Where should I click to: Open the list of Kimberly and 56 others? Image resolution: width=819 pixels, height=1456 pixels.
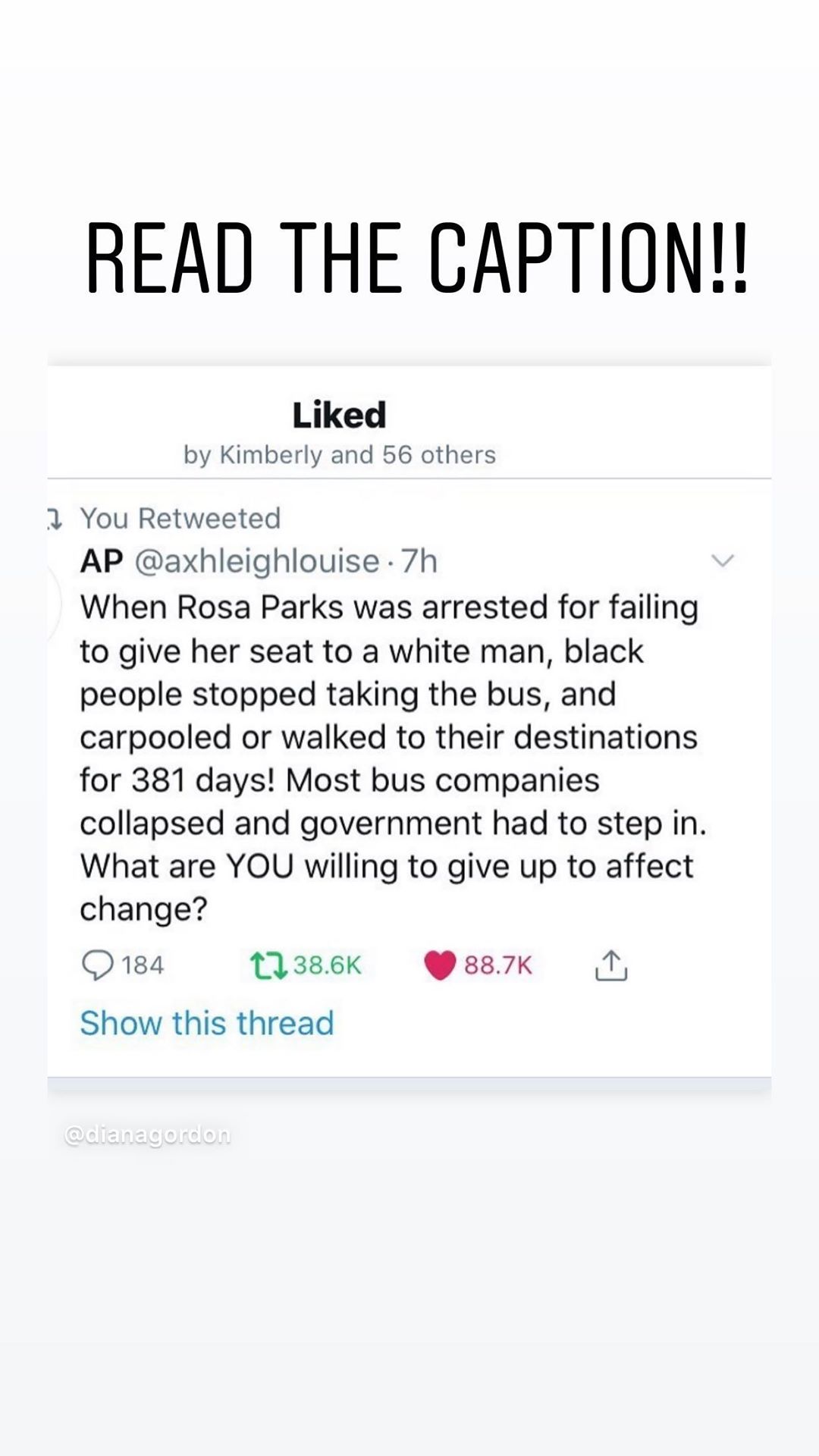339,455
